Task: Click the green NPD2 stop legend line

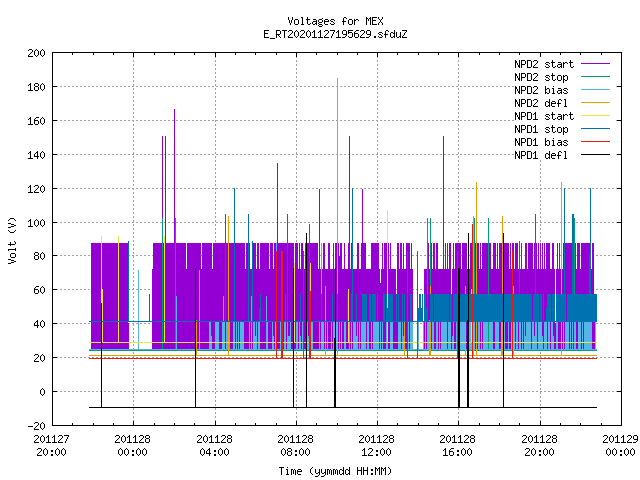Action: pyautogui.click(x=595, y=77)
